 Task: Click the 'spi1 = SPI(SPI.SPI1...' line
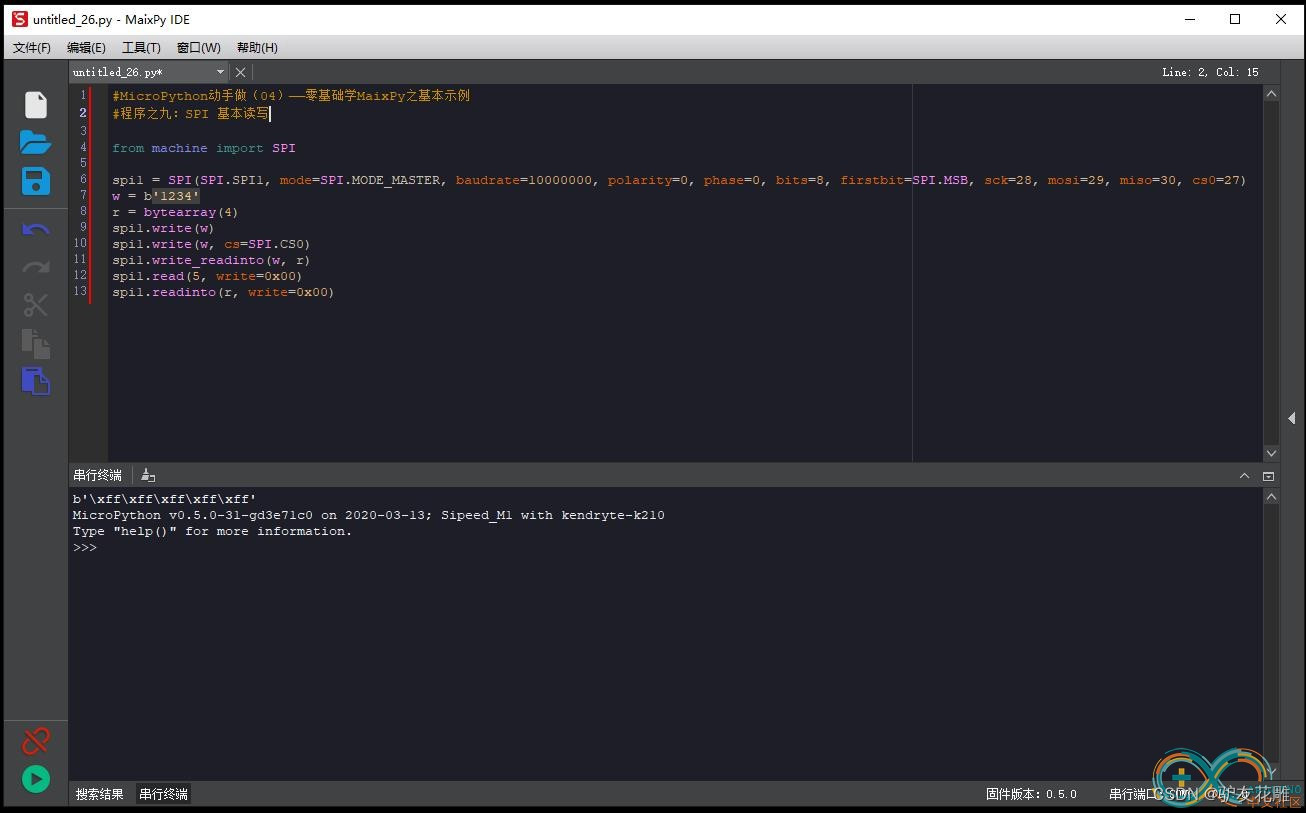click(x=679, y=180)
